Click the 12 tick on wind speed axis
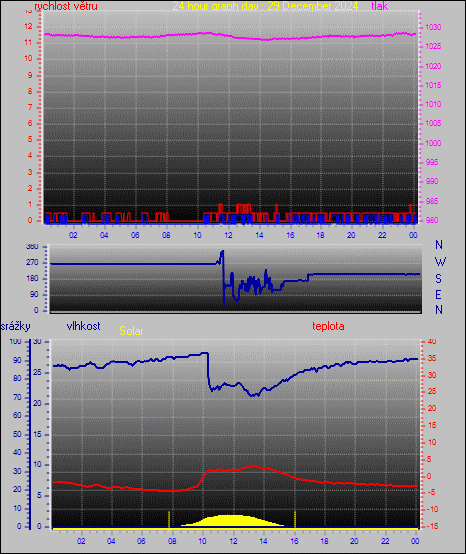The width and height of the screenshot is (466, 554). 28,26
